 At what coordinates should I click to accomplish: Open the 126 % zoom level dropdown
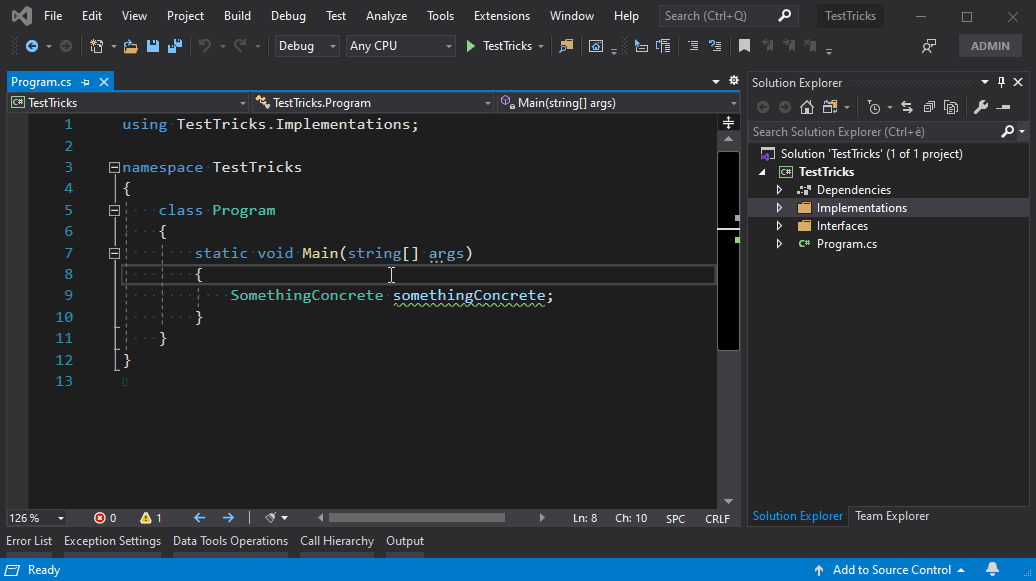[36, 518]
